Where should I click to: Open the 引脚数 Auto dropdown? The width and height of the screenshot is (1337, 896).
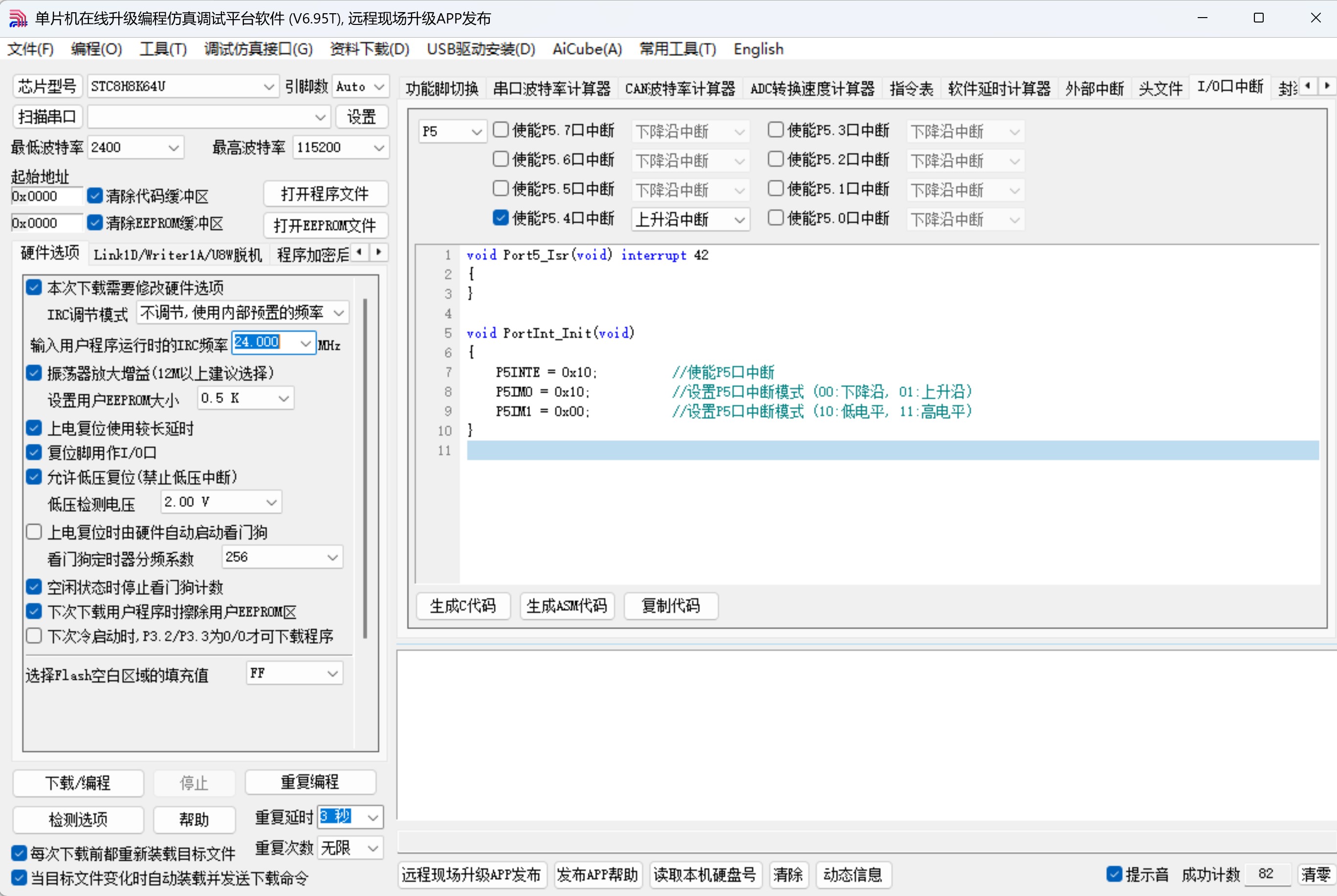[x=361, y=87]
